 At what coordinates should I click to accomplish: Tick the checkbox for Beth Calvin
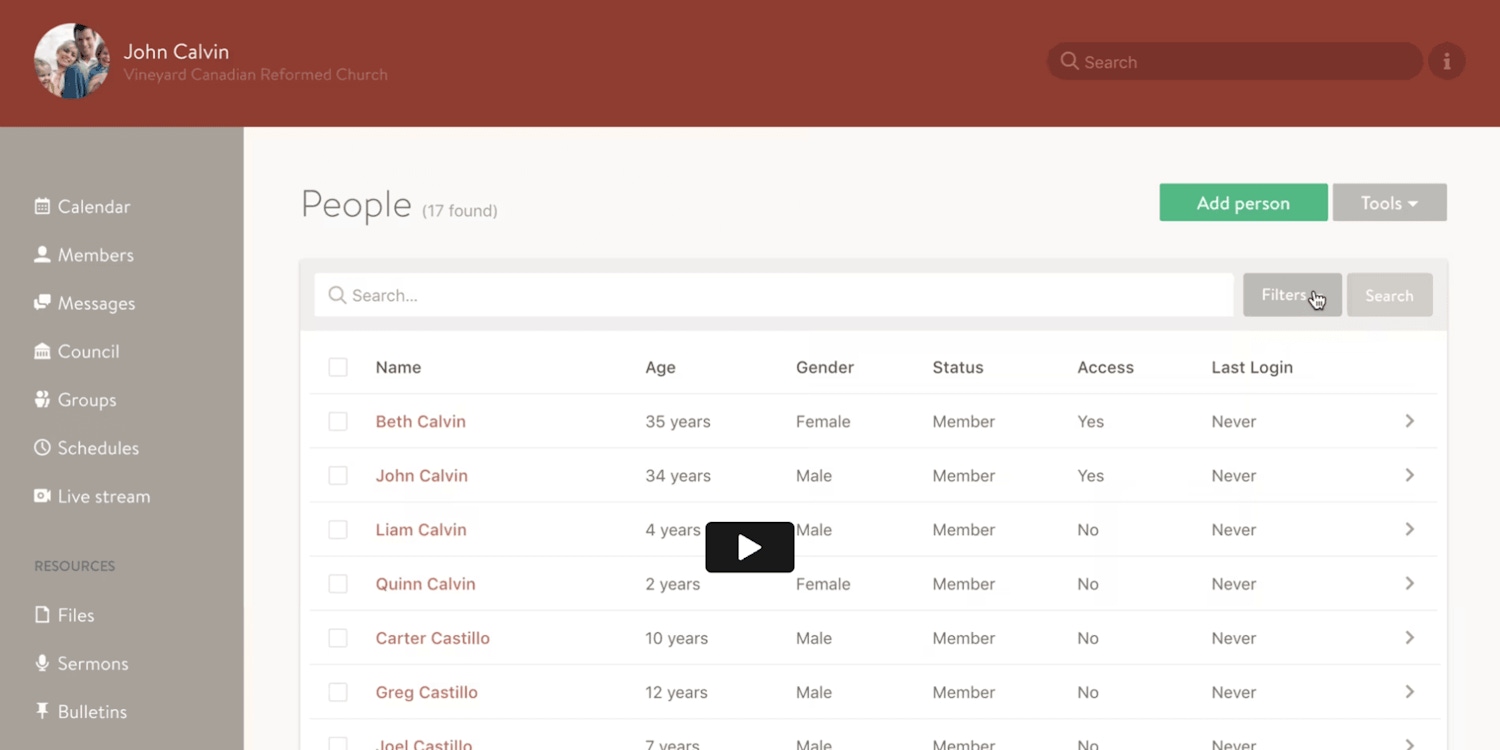tap(338, 422)
